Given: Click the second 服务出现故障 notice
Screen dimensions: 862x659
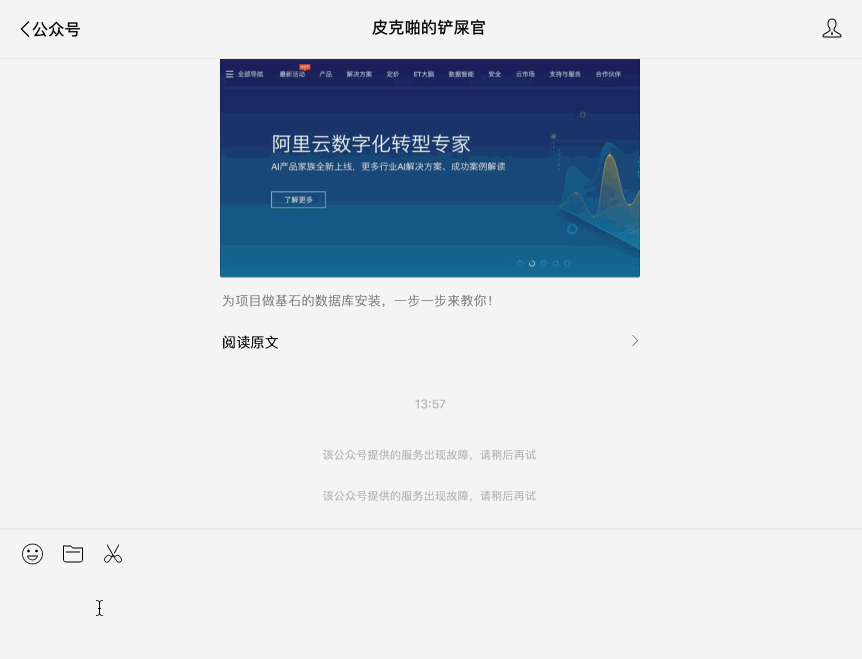Looking at the screenshot, I should tap(429, 496).
